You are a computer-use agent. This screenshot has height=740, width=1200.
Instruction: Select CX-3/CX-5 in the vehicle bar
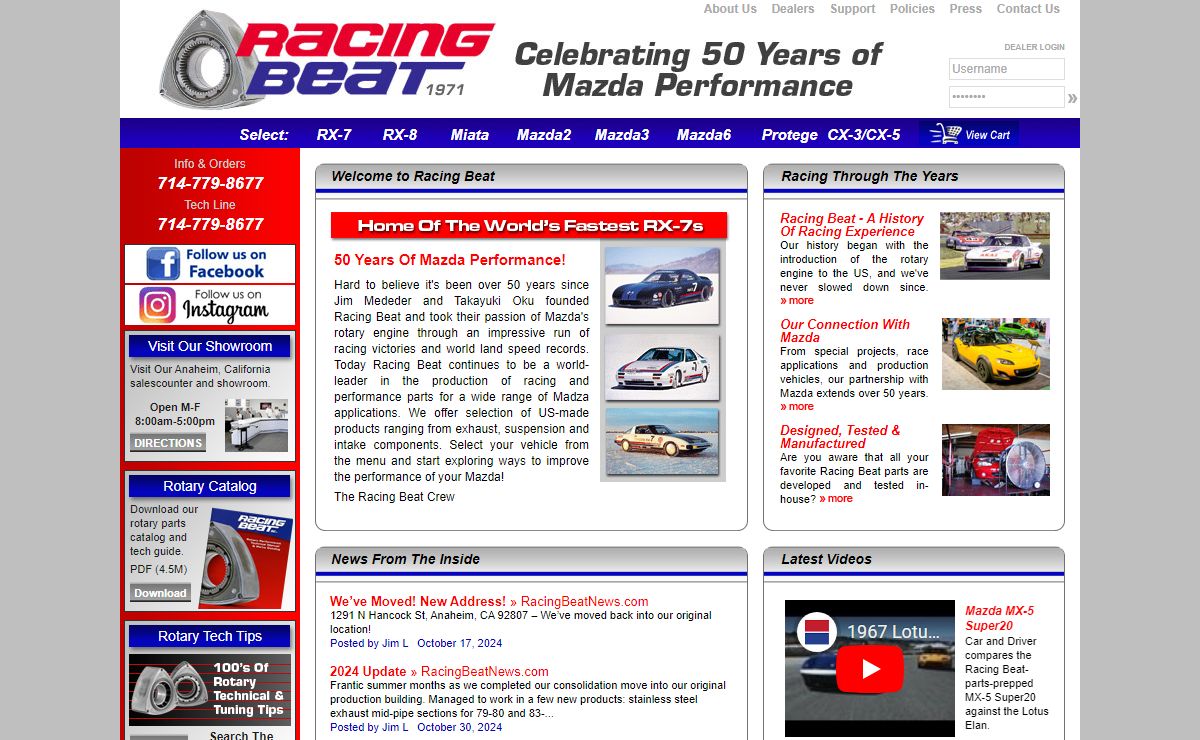click(864, 135)
